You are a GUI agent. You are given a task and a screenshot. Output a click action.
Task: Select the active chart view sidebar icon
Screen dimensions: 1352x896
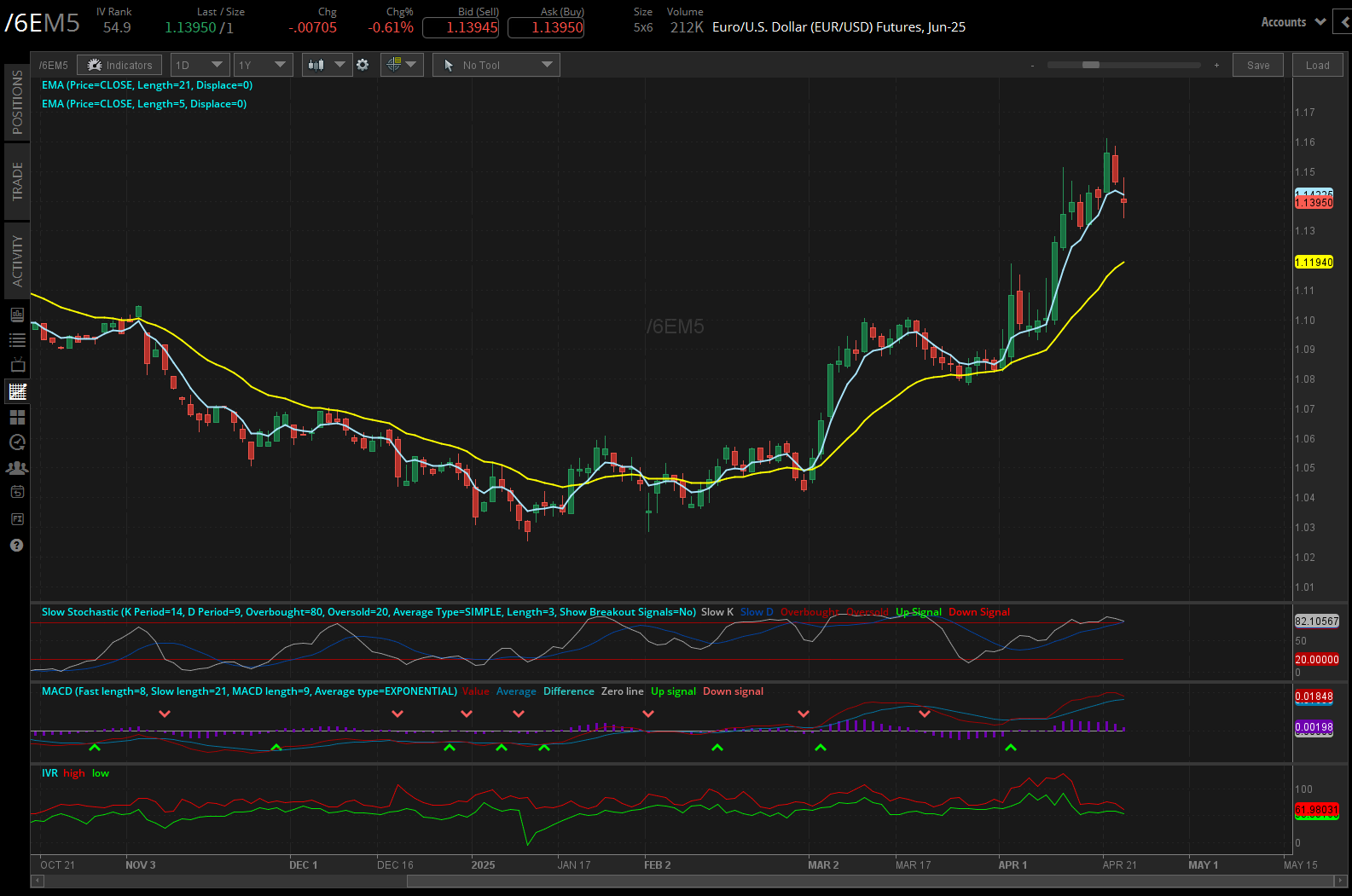pos(17,391)
